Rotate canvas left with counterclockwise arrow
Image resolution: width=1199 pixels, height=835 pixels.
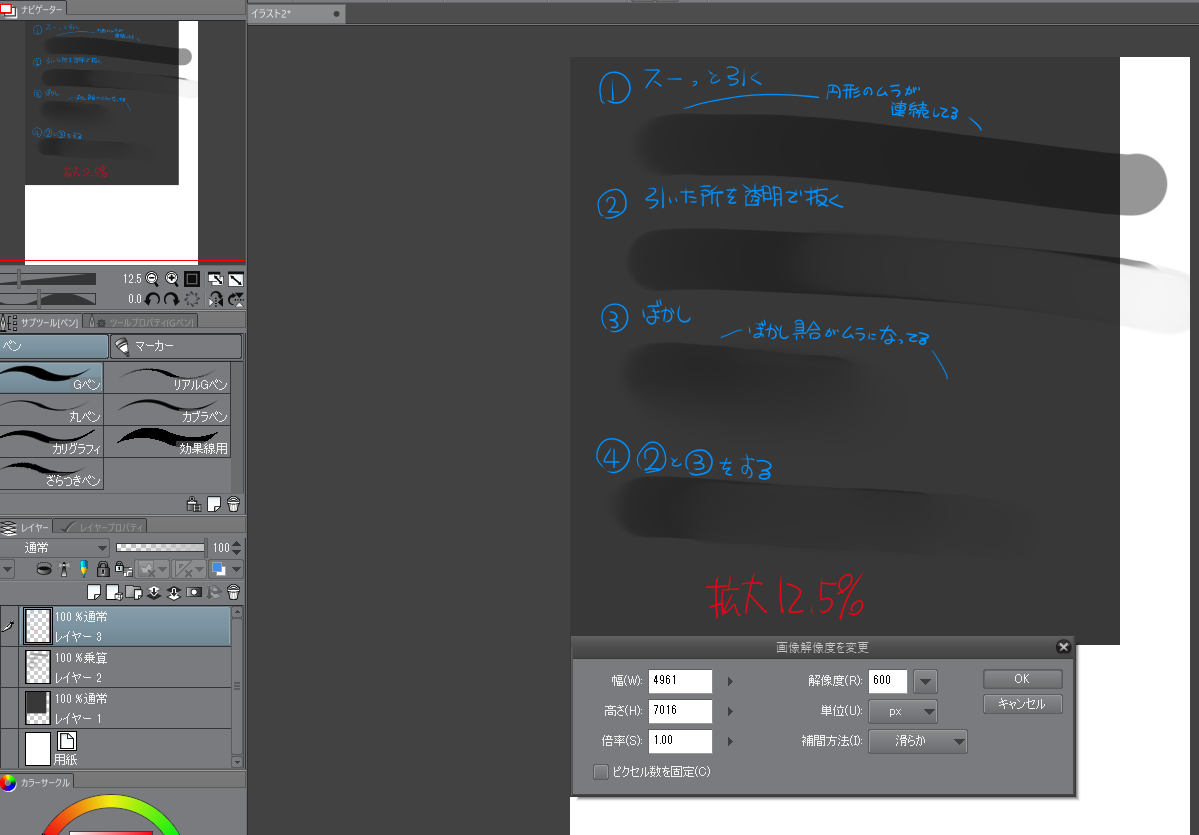(x=152, y=299)
